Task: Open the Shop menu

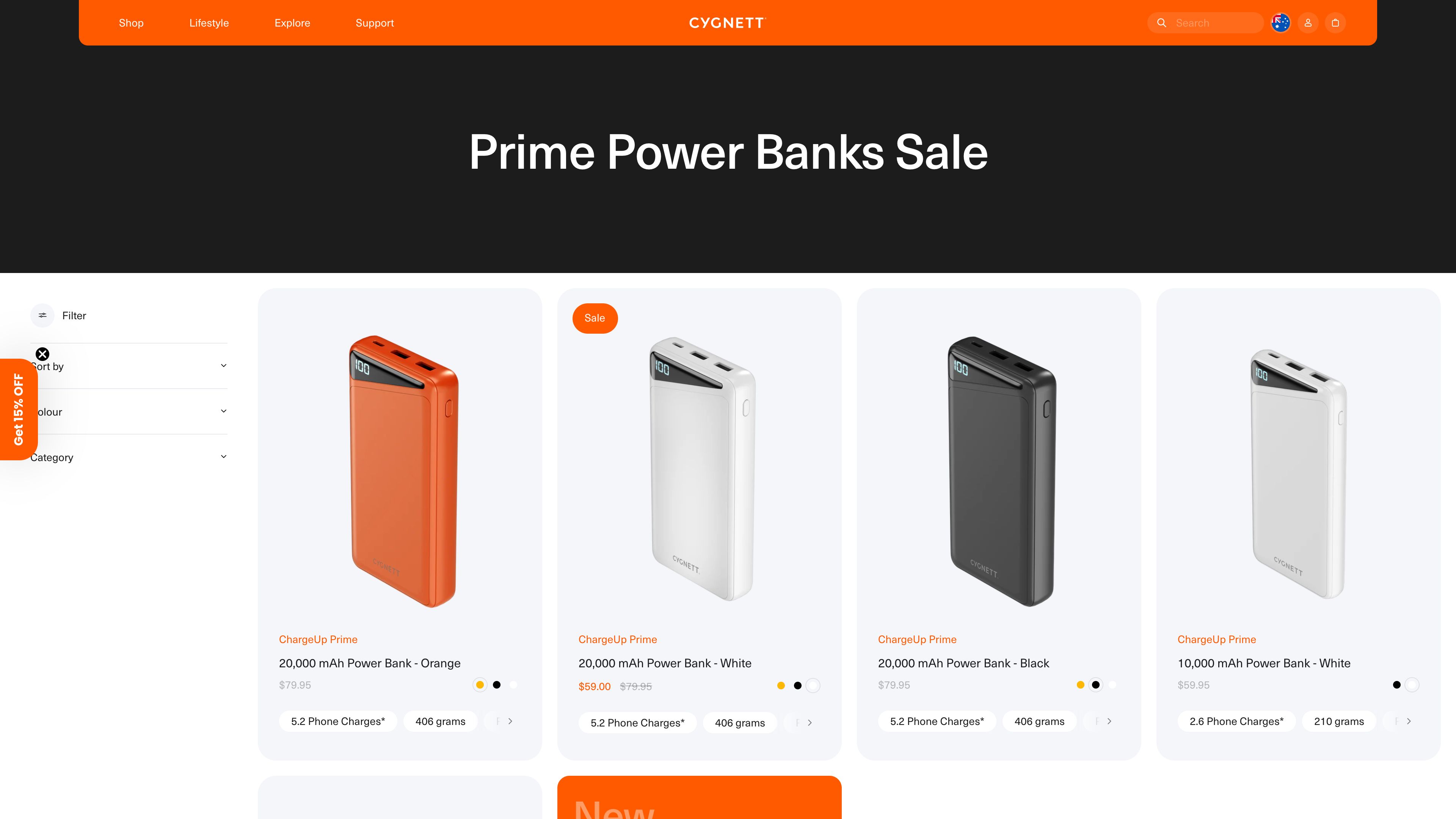Action: 131,23
